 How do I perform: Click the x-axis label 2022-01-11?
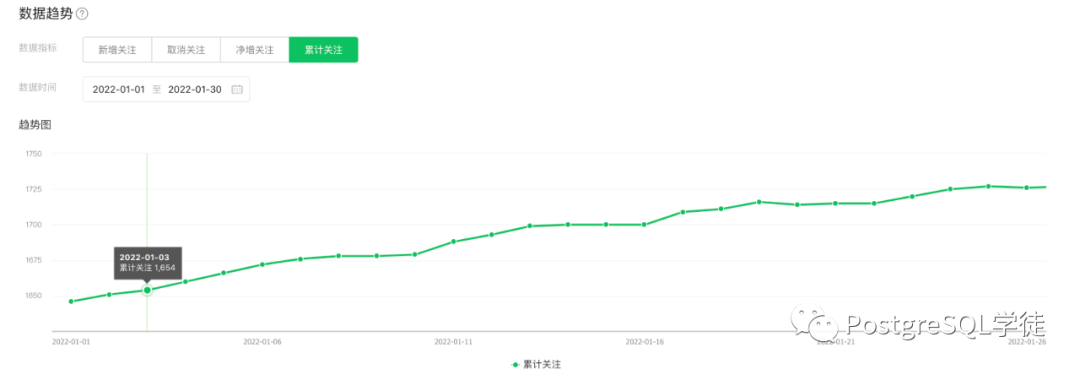click(x=453, y=341)
